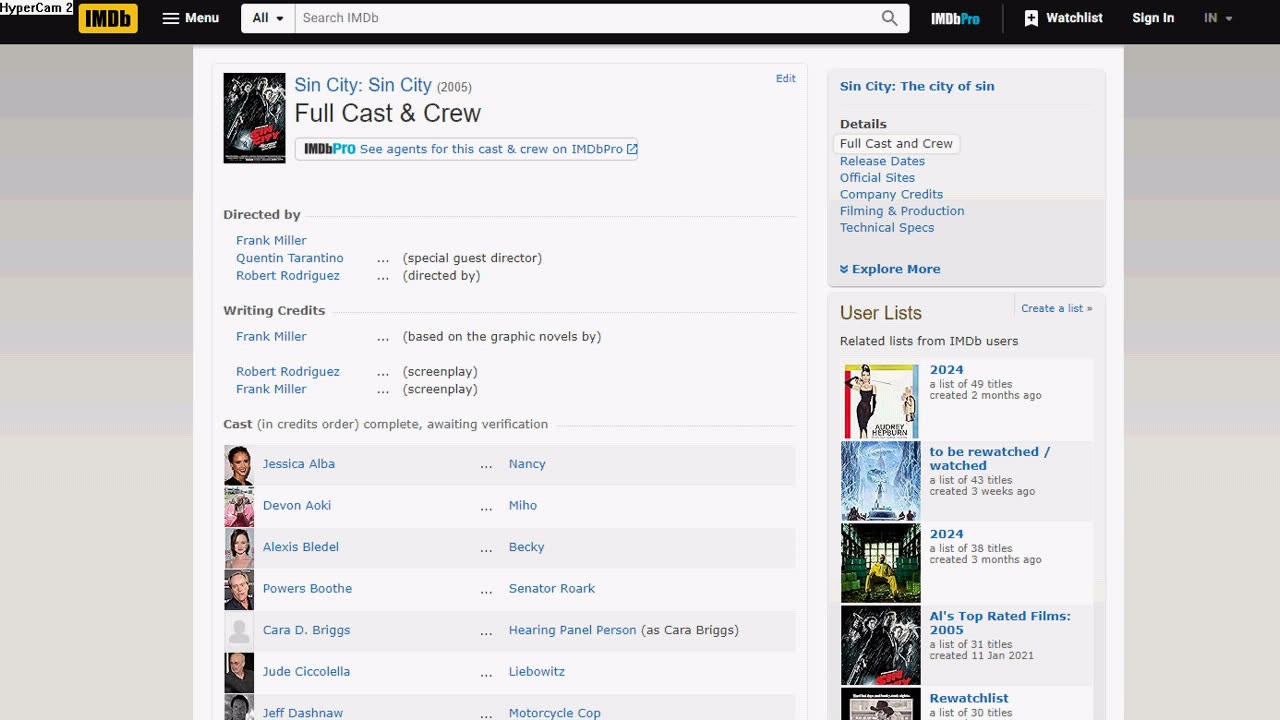Click the Audrey Hepburn list thumbnail
The height and width of the screenshot is (720, 1280).
881,401
